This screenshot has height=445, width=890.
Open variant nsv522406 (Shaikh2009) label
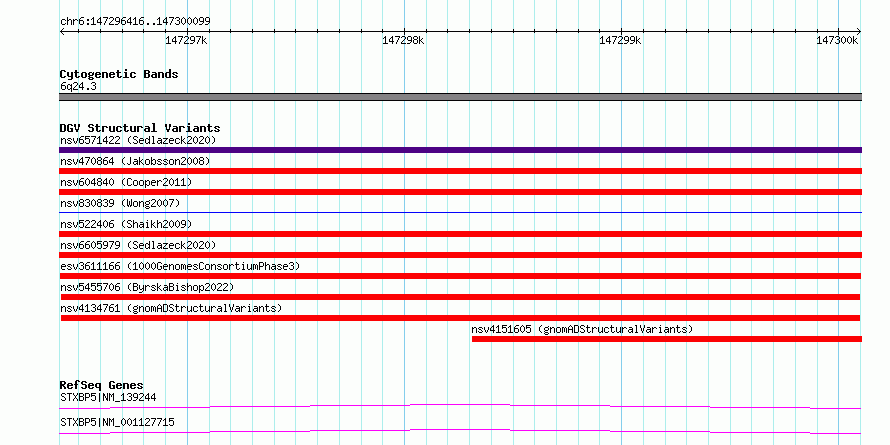click(126, 224)
